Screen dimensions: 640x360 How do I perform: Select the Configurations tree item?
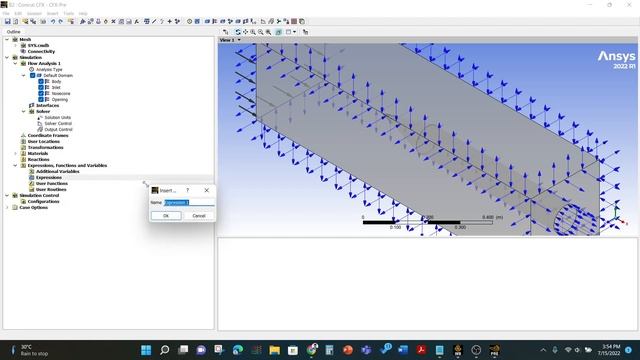coord(43,202)
